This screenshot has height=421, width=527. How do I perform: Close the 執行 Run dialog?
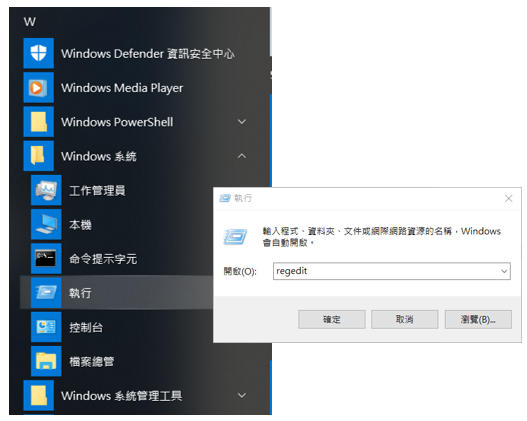tap(509, 199)
